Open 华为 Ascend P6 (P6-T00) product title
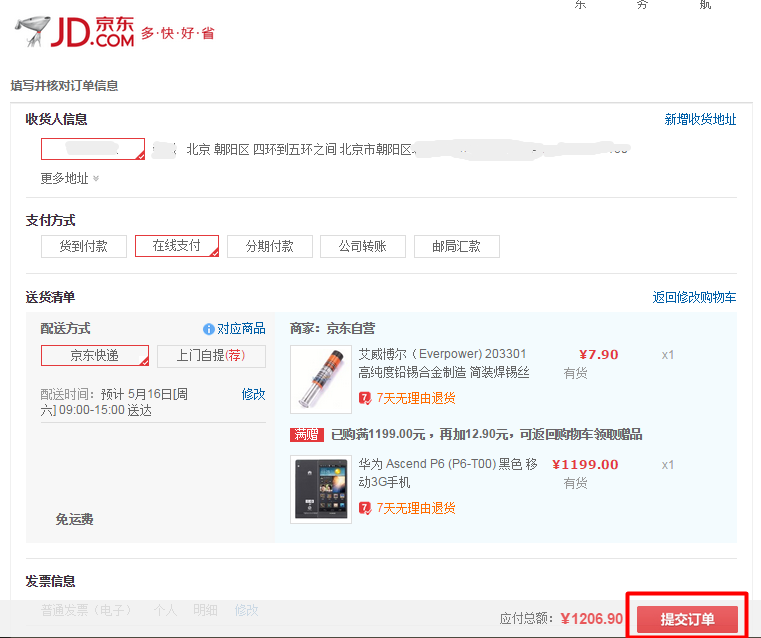This screenshot has width=761, height=638. click(x=447, y=473)
